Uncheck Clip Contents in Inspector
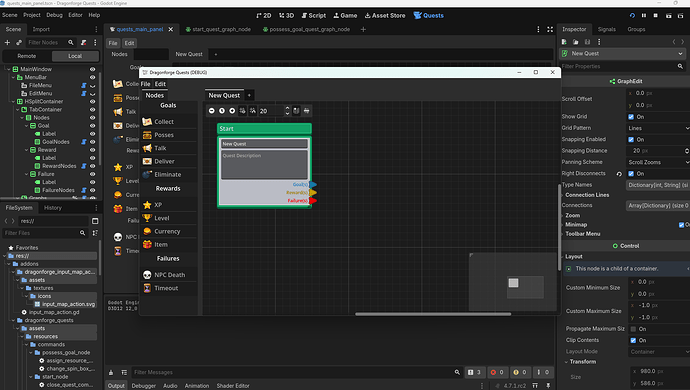The height and width of the screenshot is (390, 690). (633, 340)
